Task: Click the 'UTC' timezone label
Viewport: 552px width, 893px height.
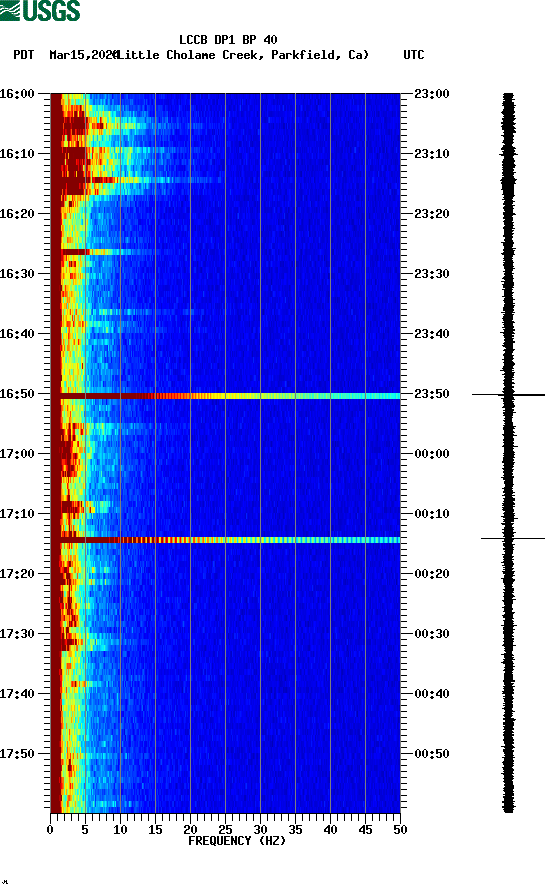Action: (x=414, y=55)
